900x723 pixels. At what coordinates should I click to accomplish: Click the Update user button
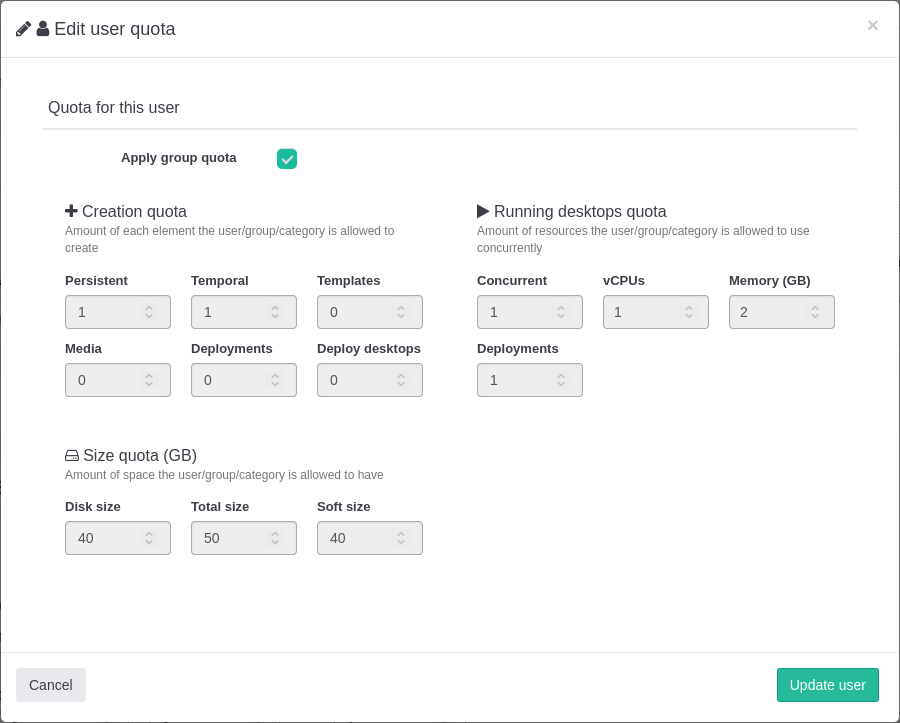pyautogui.click(x=827, y=685)
